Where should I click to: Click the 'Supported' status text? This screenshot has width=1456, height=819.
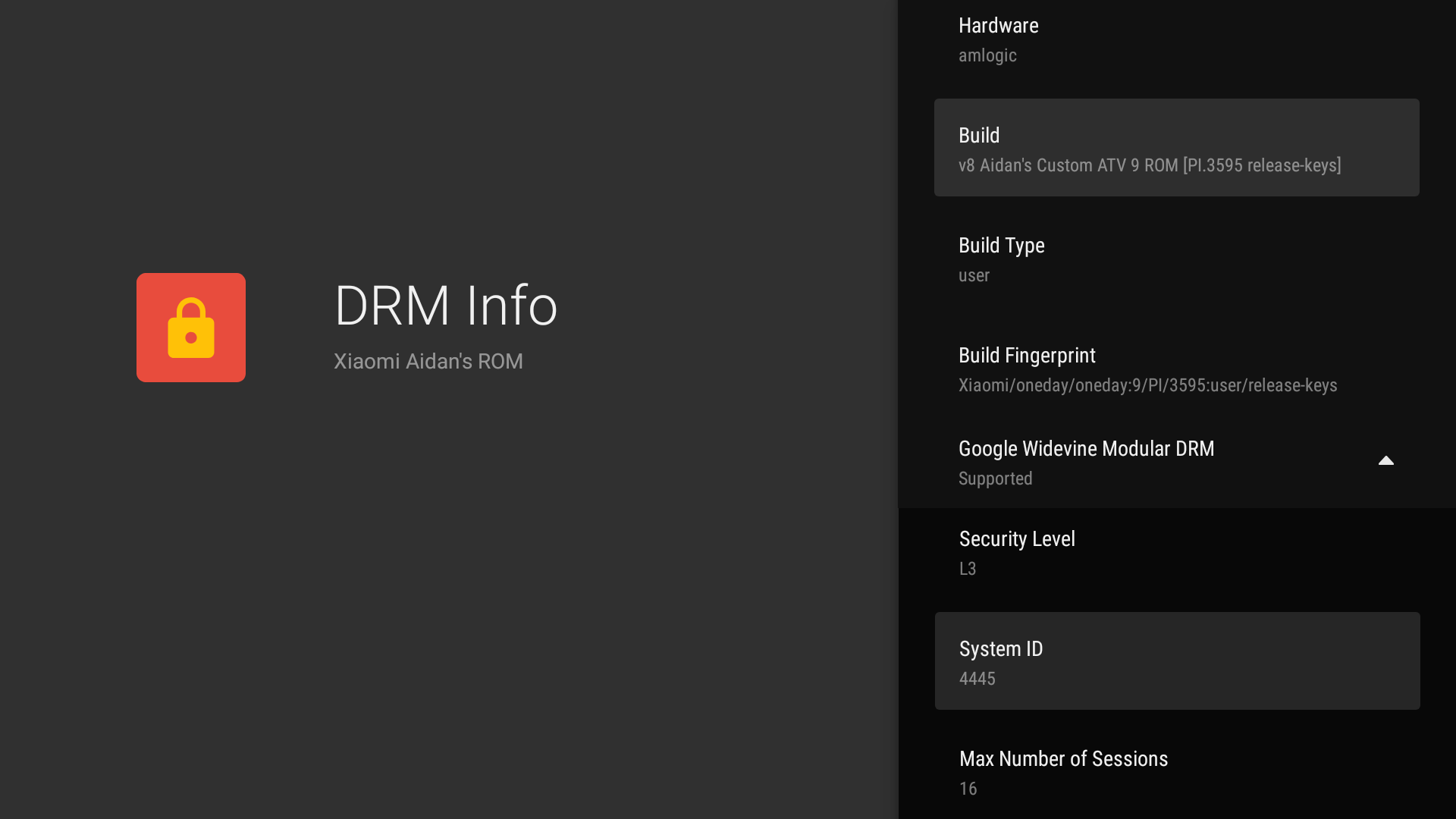coord(996,479)
